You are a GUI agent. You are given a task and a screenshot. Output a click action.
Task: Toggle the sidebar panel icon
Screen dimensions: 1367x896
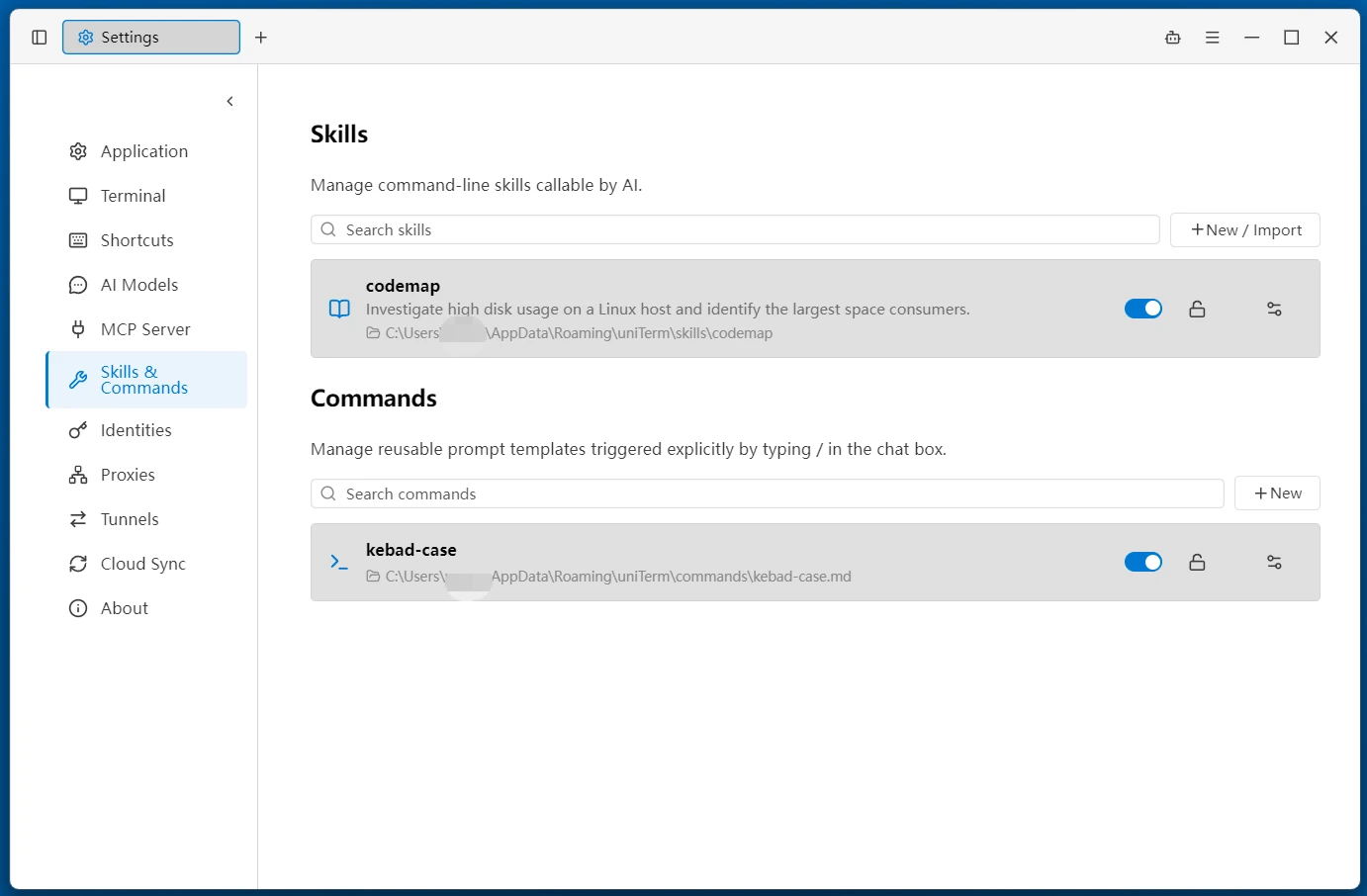tap(40, 38)
